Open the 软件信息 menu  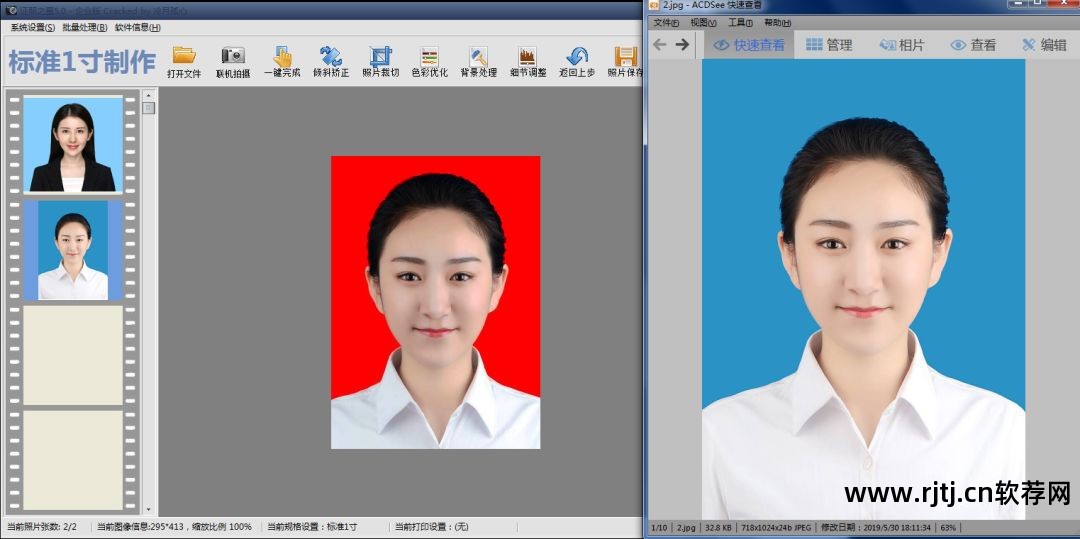pos(137,27)
